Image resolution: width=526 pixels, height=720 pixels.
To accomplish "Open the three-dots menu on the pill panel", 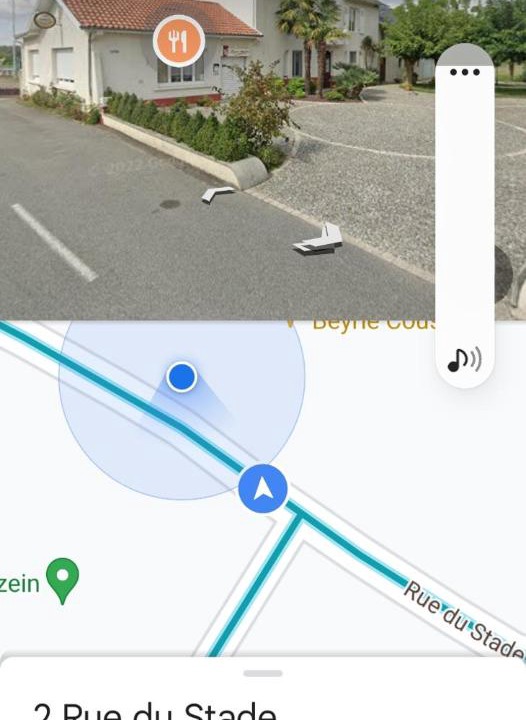I will [x=464, y=72].
